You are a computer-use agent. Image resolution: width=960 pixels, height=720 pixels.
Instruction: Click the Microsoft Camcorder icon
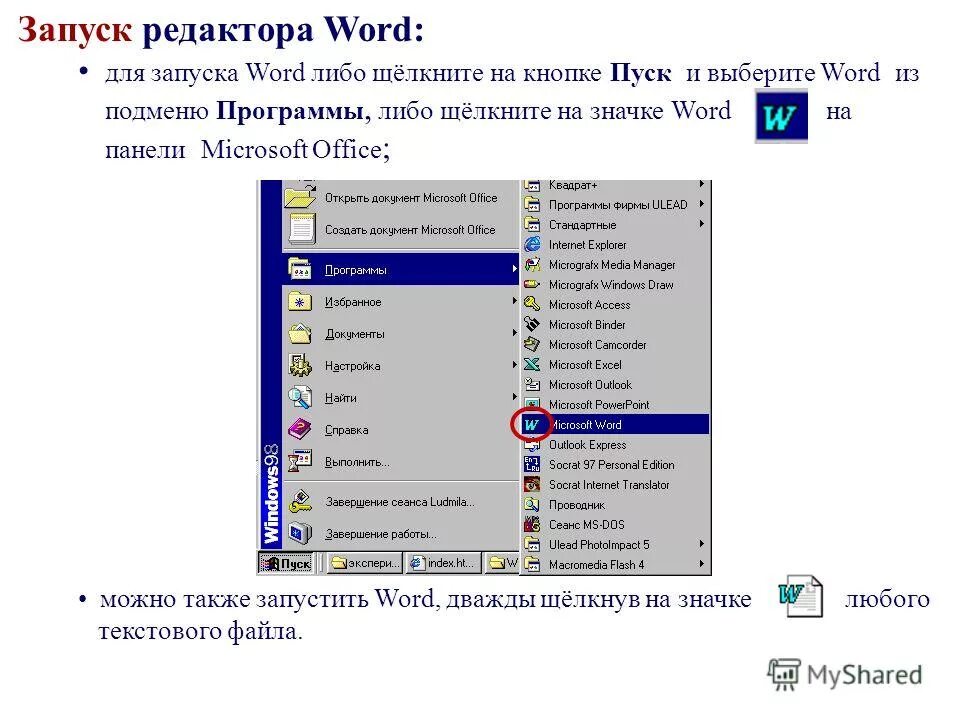[x=532, y=345]
